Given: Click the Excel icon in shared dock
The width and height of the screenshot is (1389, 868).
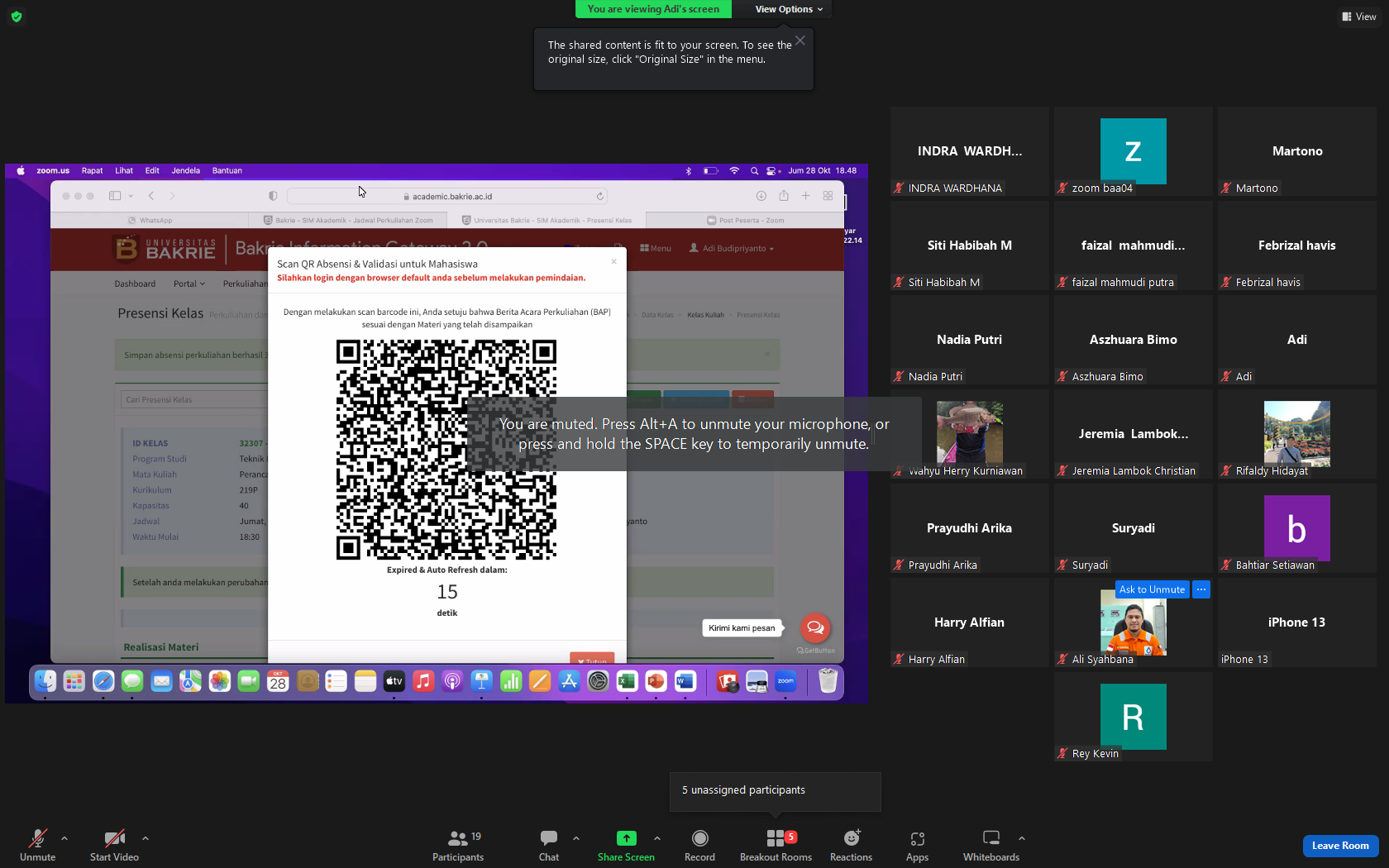Looking at the screenshot, I should tap(627, 681).
